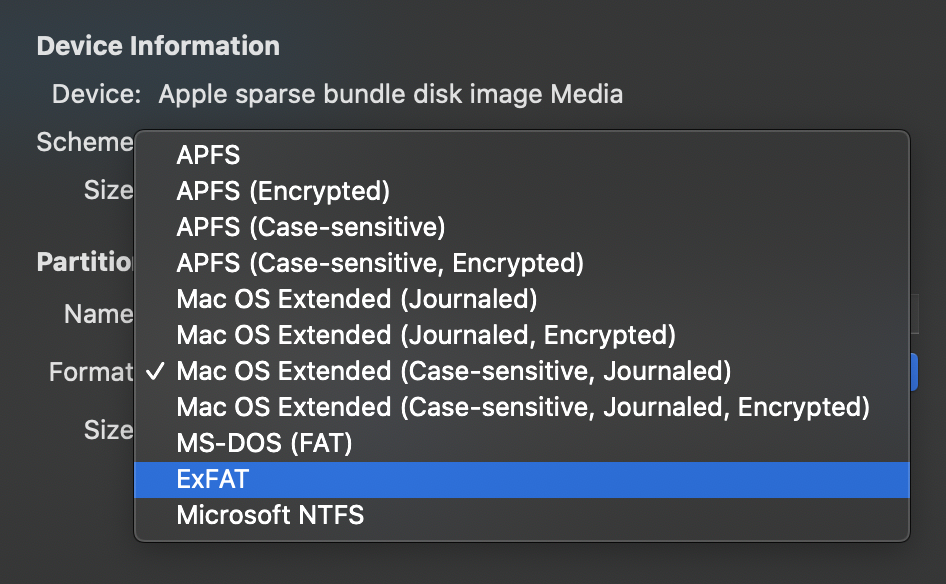
Task: Pick APFS (Case-sensitive) without encryption
Action: point(310,227)
